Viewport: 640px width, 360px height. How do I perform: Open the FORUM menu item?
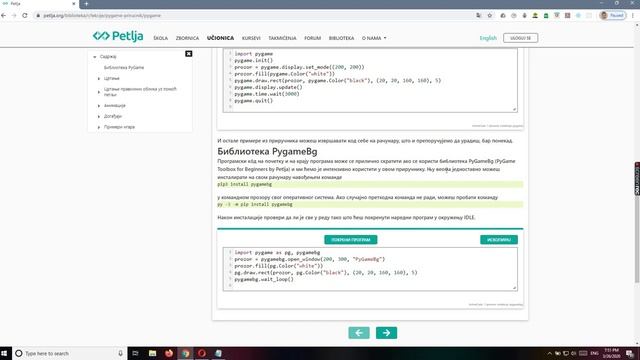(312, 38)
